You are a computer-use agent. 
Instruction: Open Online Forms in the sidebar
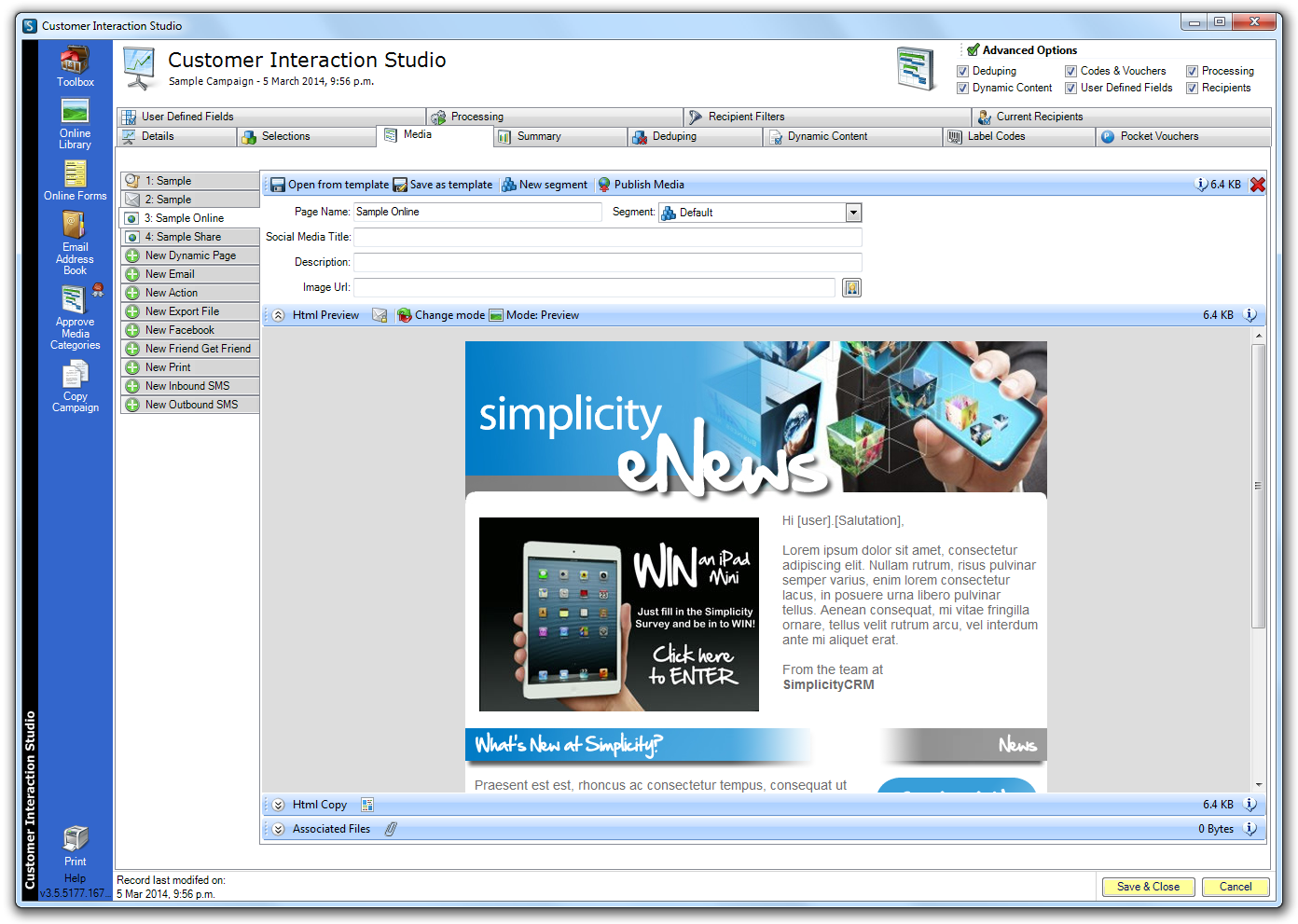coord(76,181)
